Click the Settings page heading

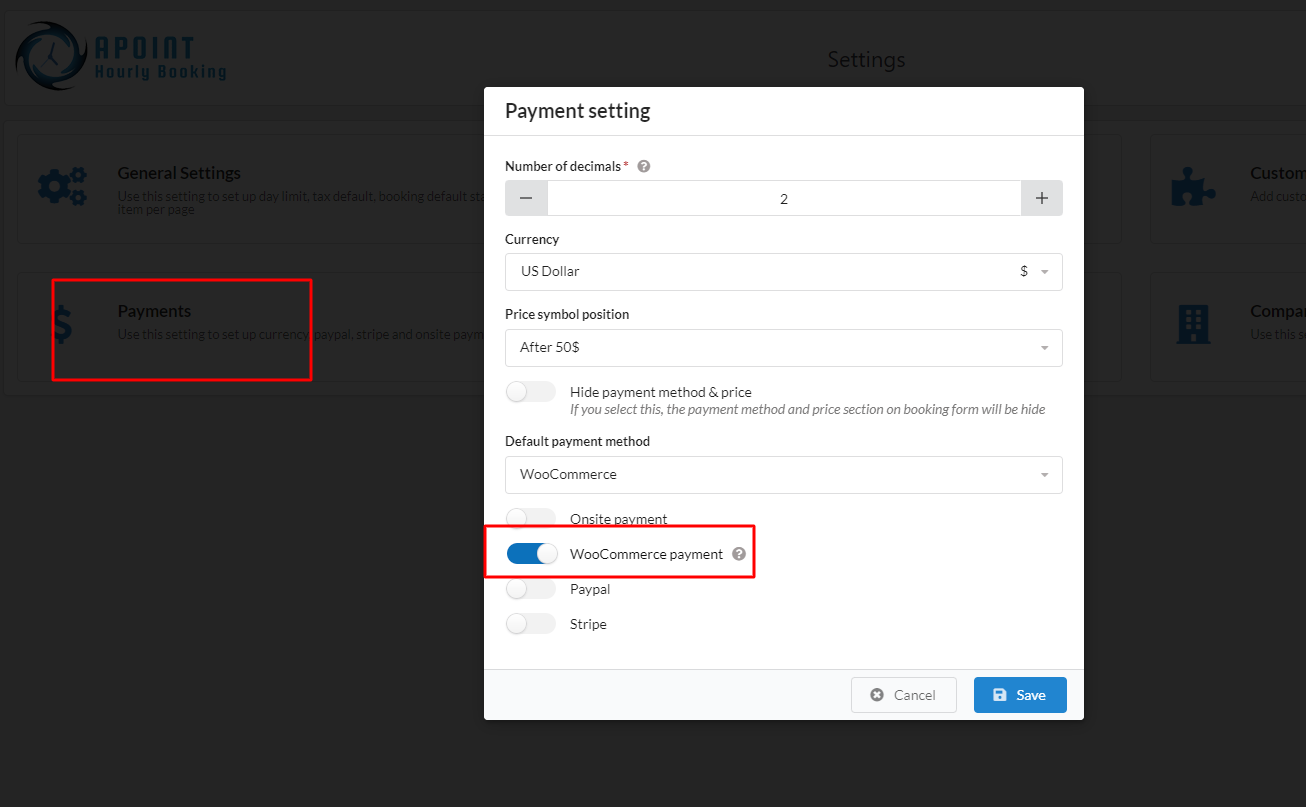coord(866,60)
